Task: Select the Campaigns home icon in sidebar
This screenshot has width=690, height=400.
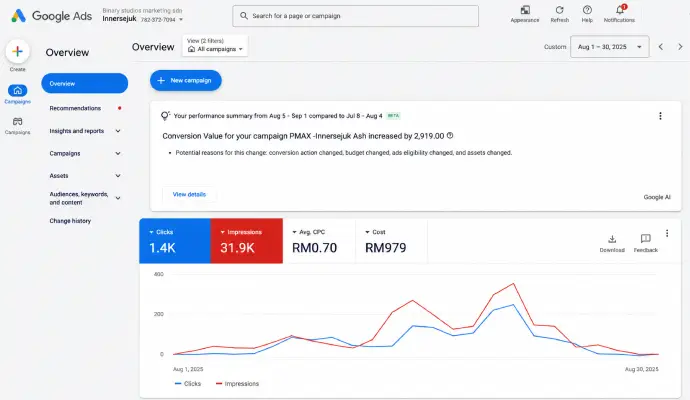Action: (18, 90)
